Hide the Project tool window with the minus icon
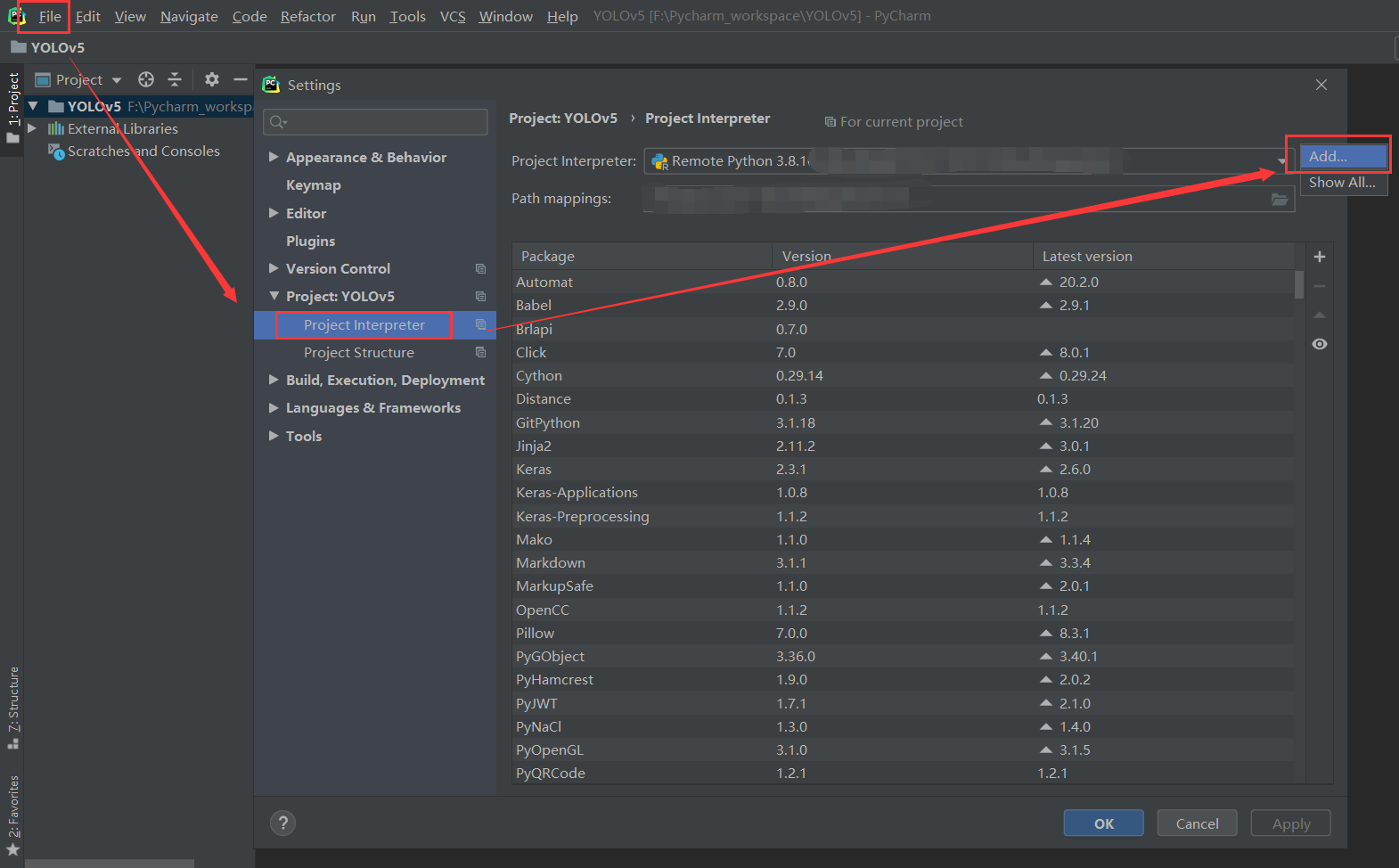Screen dimensions: 1399x868 click(x=240, y=79)
